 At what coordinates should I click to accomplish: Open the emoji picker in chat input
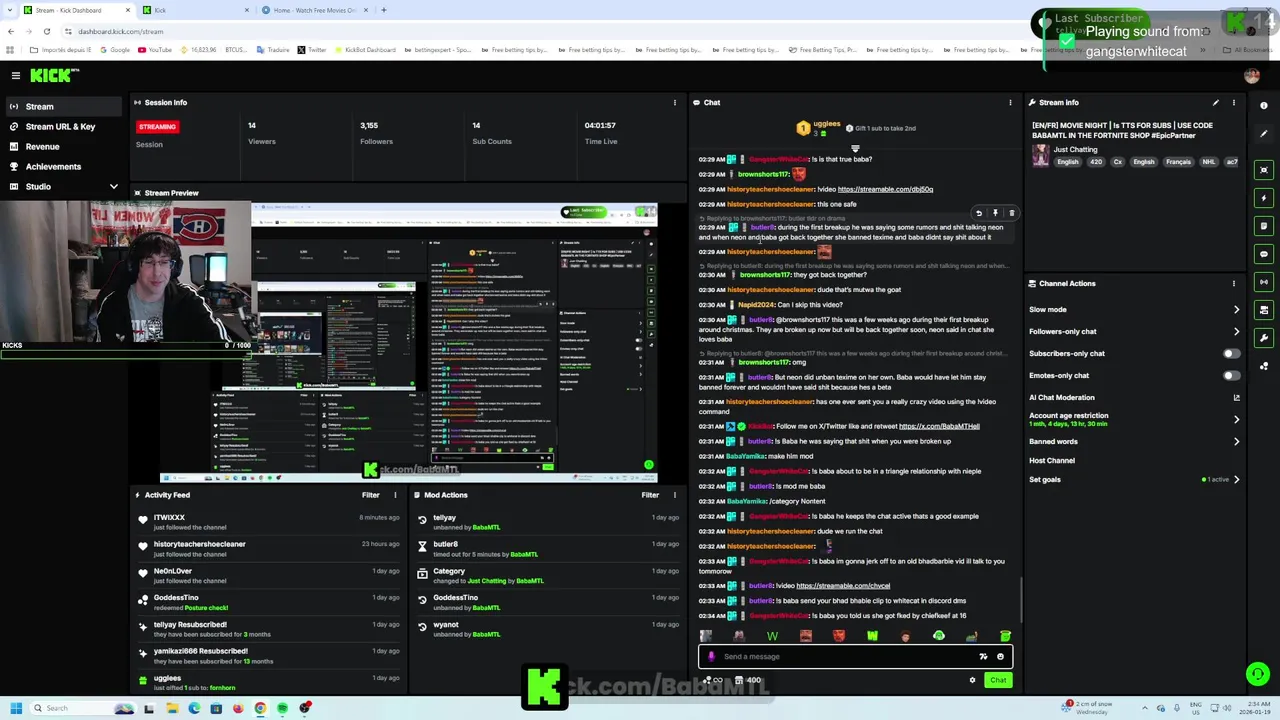tap(1000, 657)
